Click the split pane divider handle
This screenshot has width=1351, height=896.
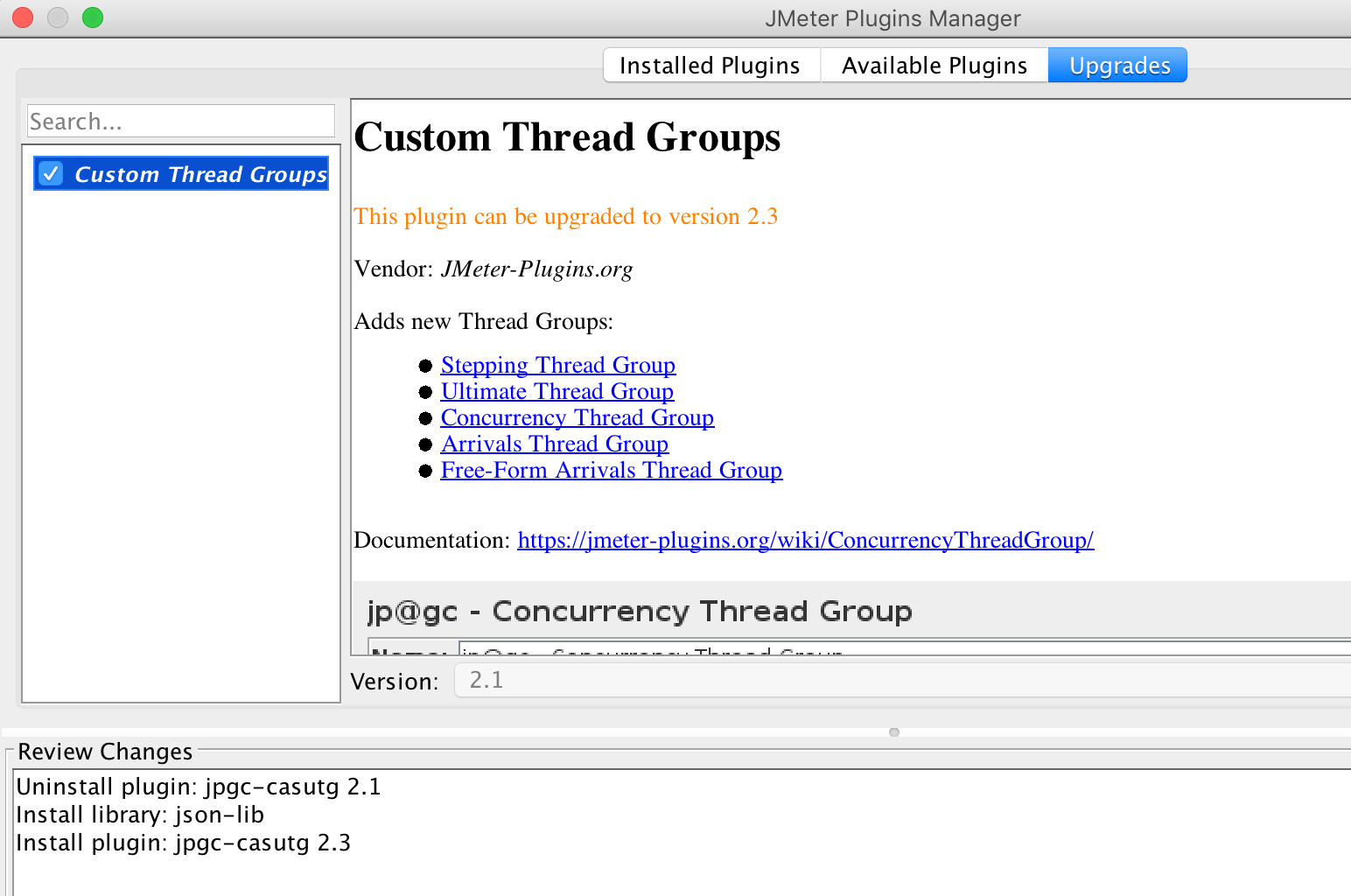pyautogui.click(x=894, y=732)
